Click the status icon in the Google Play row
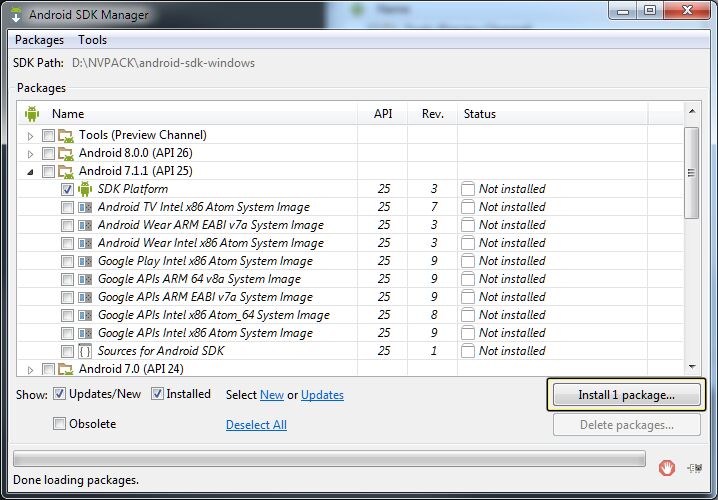Viewport: 718px width, 500px height. pyautogui.click(x=468, y=261)
